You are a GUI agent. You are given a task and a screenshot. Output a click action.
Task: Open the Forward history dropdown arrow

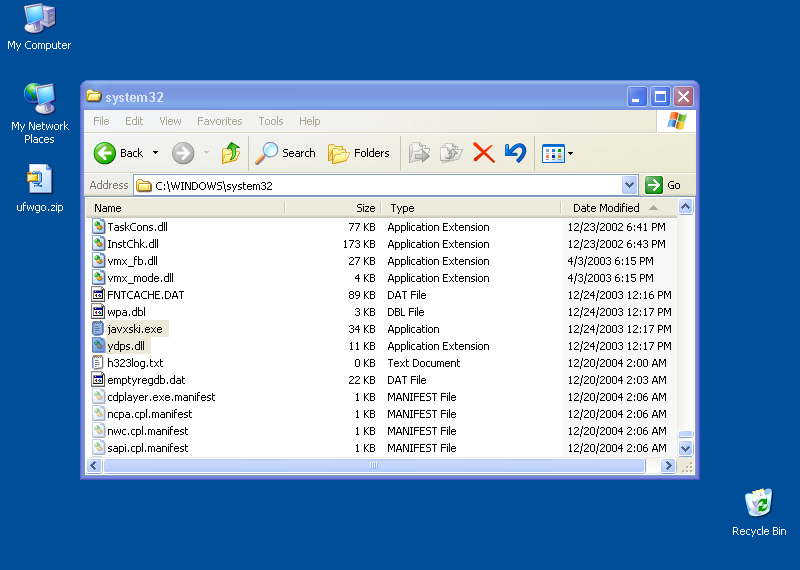pyautogui.click(x=206, y=153)
